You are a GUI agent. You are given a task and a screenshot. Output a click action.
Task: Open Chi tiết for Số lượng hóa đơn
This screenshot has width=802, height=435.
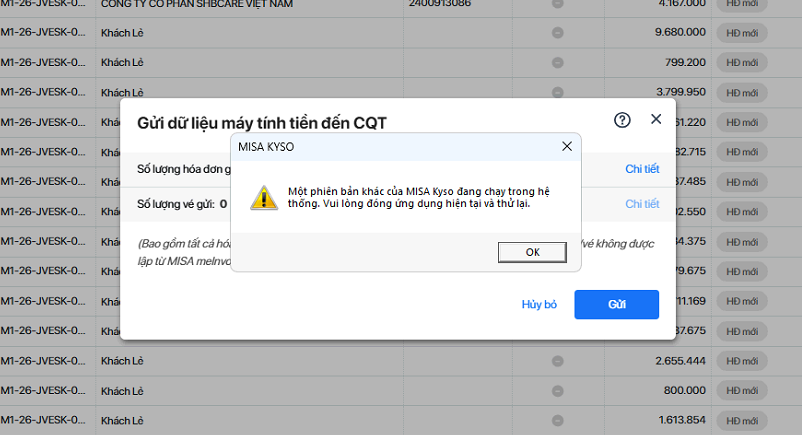pos(642,169)
